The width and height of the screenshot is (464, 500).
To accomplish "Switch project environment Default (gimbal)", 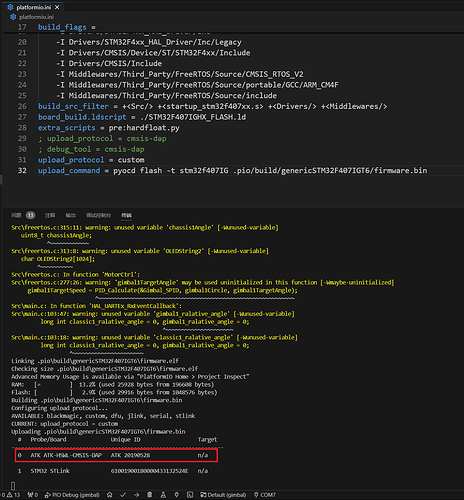I will point(223,495).
